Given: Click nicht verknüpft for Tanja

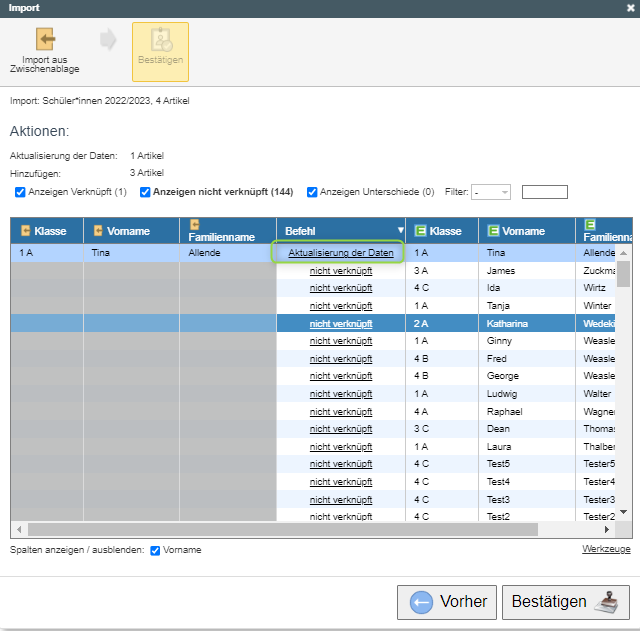Looking at the screenshot, I should coord(341,306).
